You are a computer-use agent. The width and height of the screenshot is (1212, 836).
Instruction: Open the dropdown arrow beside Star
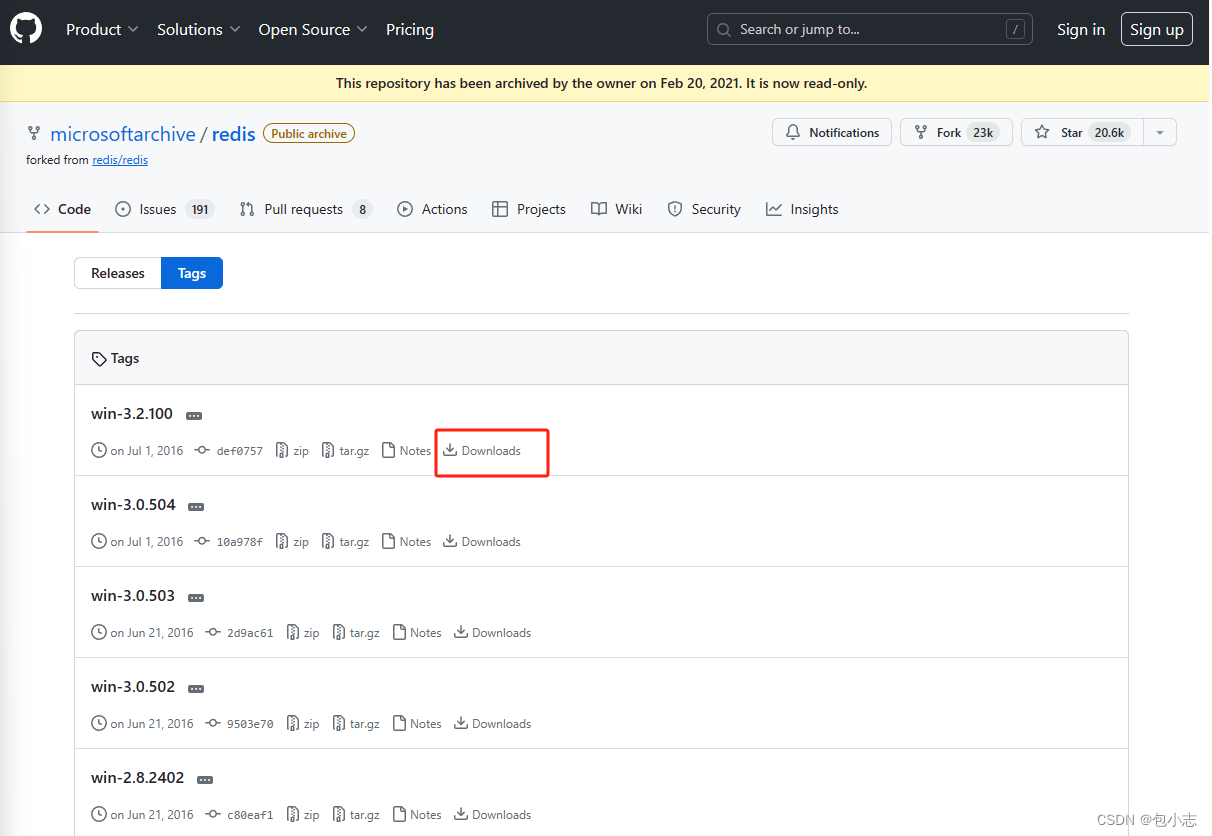(x=1160, y=133)
